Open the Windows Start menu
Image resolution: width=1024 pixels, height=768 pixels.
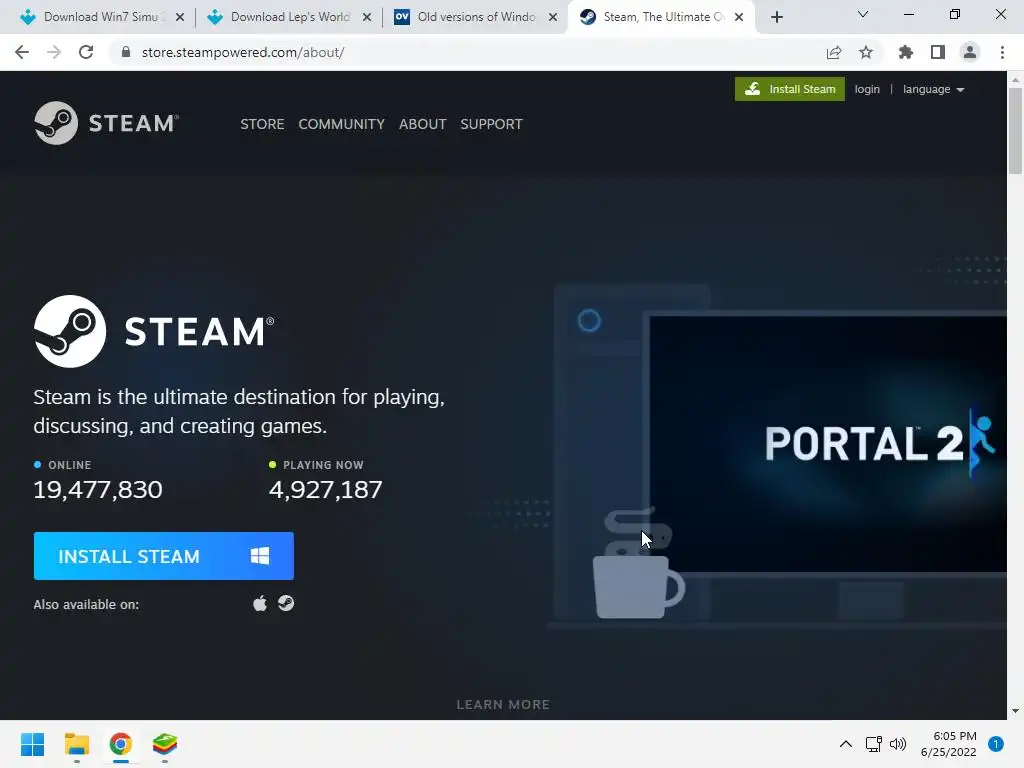(x=33, y=744)
